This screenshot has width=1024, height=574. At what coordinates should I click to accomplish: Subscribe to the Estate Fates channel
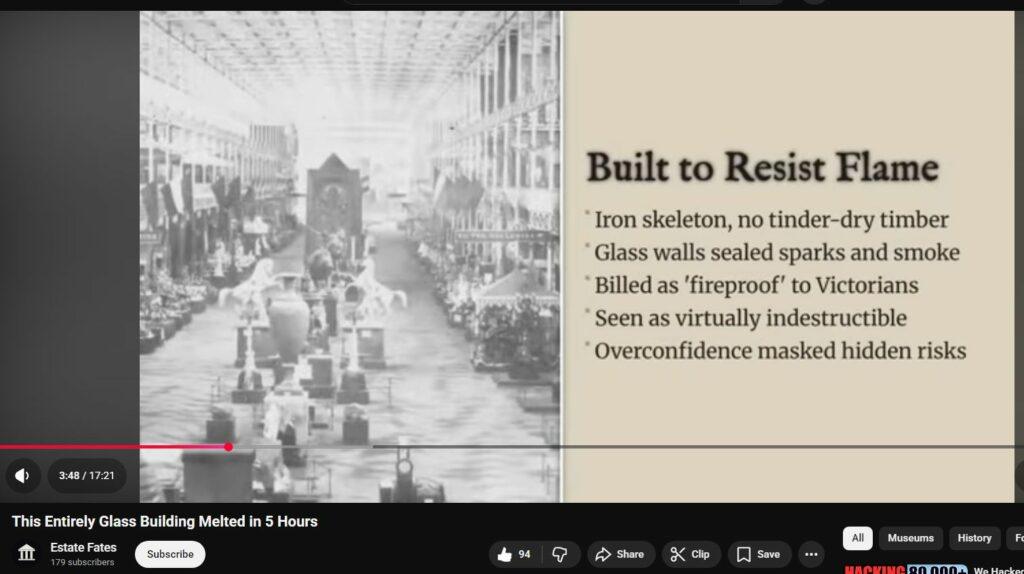pyautogui.click(x=170, y=554)
